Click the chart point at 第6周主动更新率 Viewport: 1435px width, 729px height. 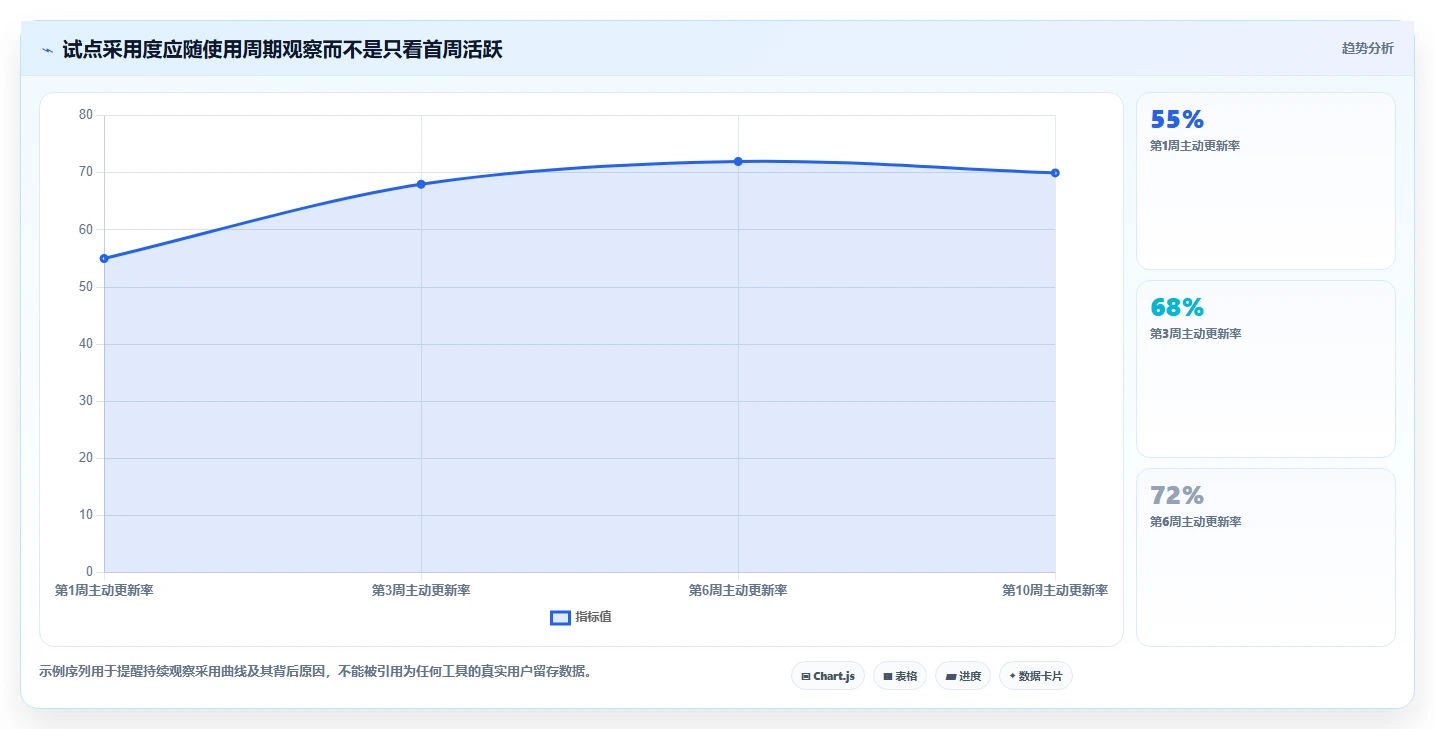click(x=738, y=161)
